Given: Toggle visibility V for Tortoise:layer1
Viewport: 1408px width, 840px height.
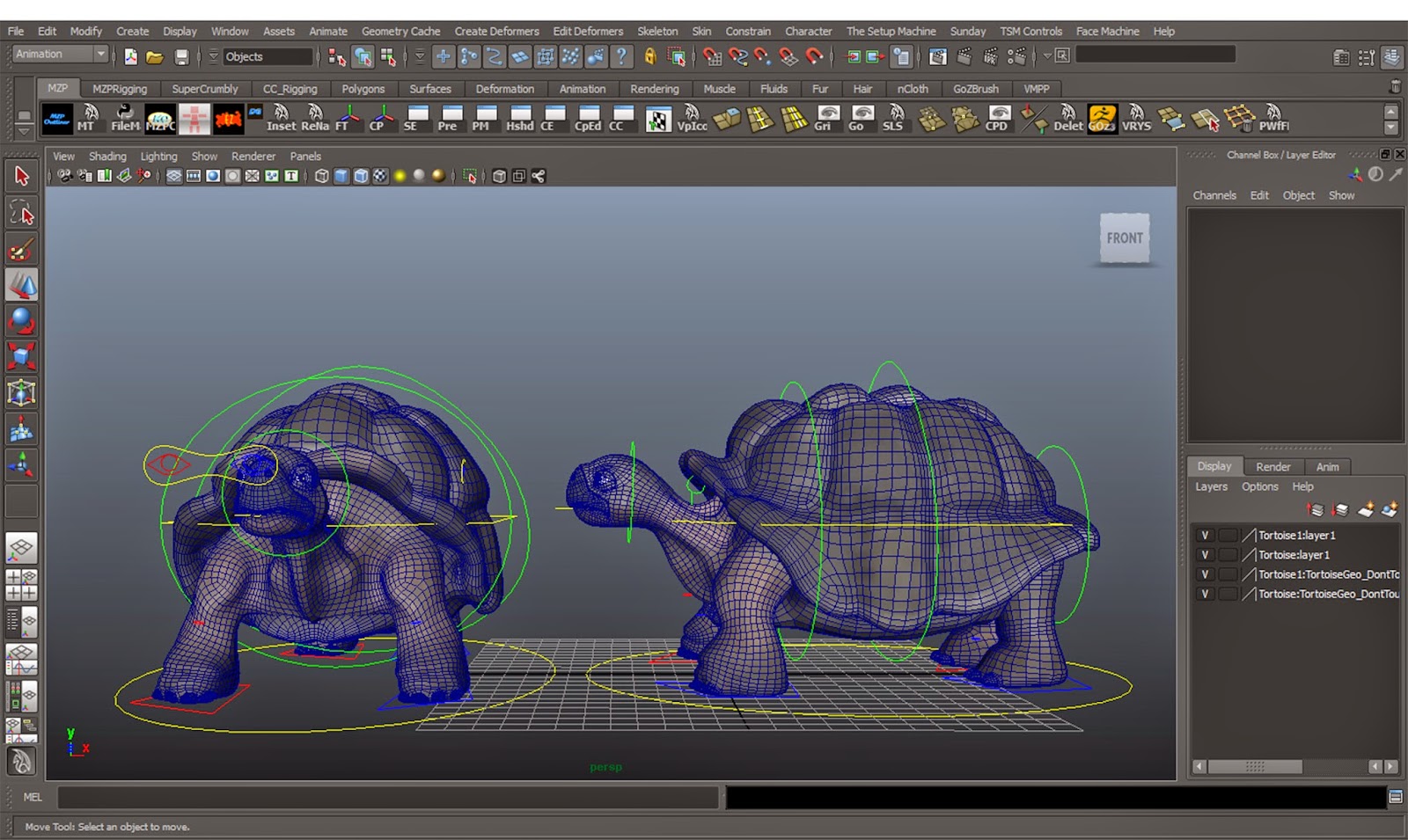Looking at the screenshot, I should (x=1205, y=555).
